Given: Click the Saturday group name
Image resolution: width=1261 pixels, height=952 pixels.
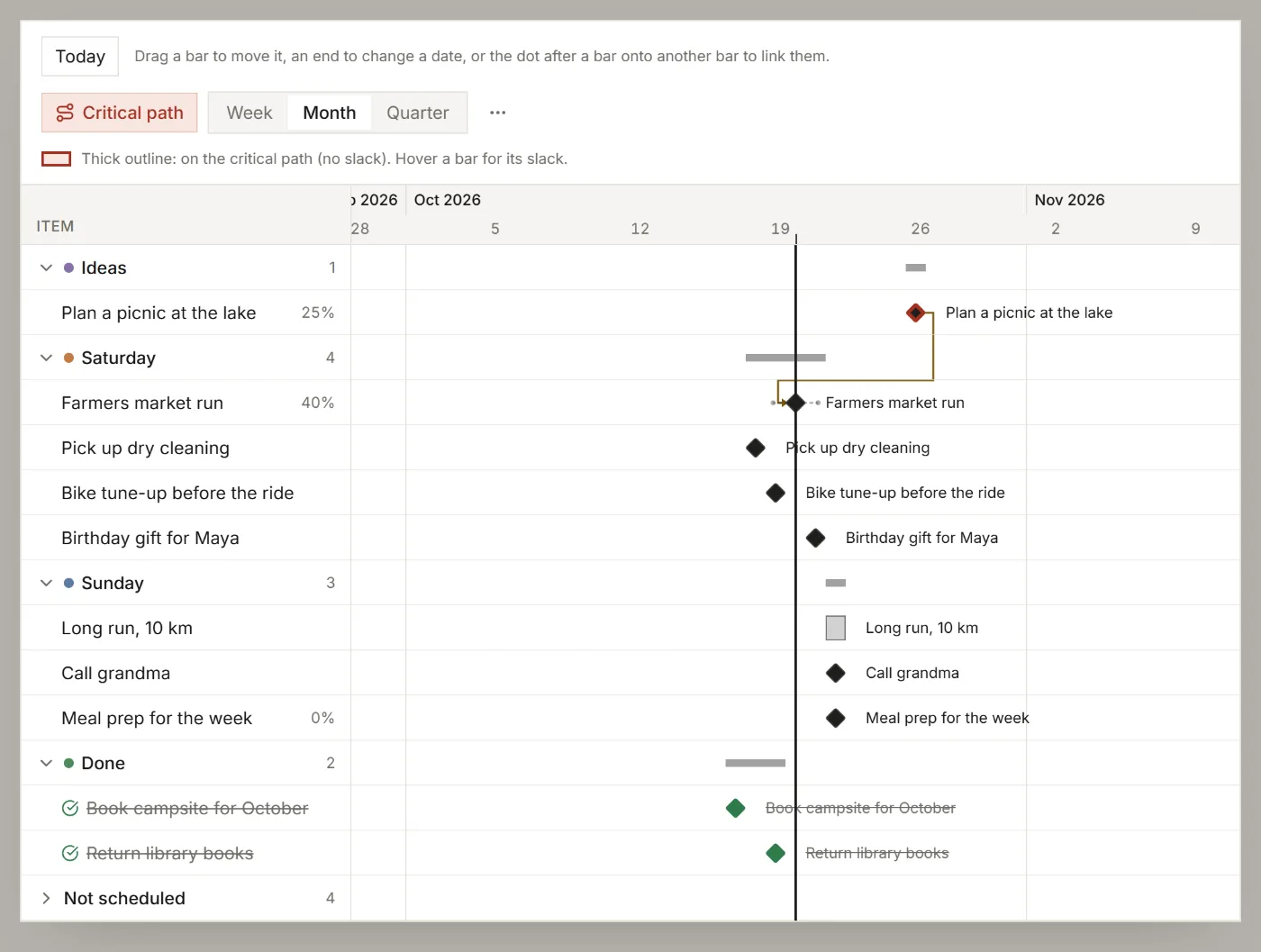Looking at the screenshot, I should 118,358.
